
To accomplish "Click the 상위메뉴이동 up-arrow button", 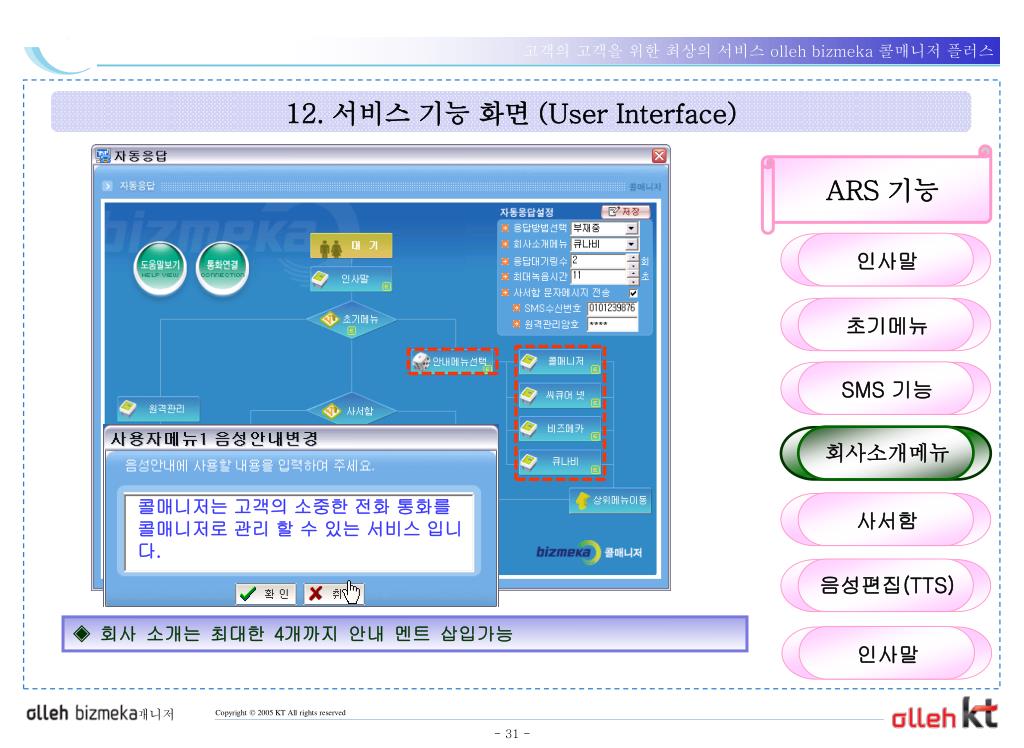I will (x=611, y=500).
